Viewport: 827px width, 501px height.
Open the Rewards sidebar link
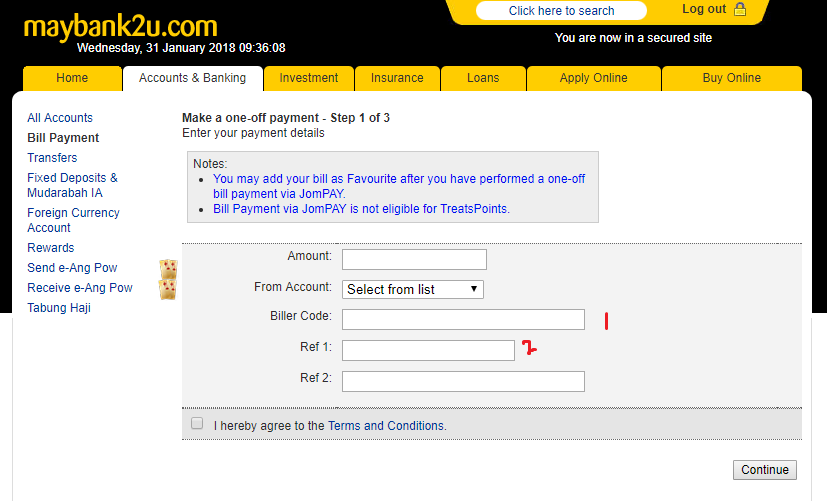click(51, 247)
